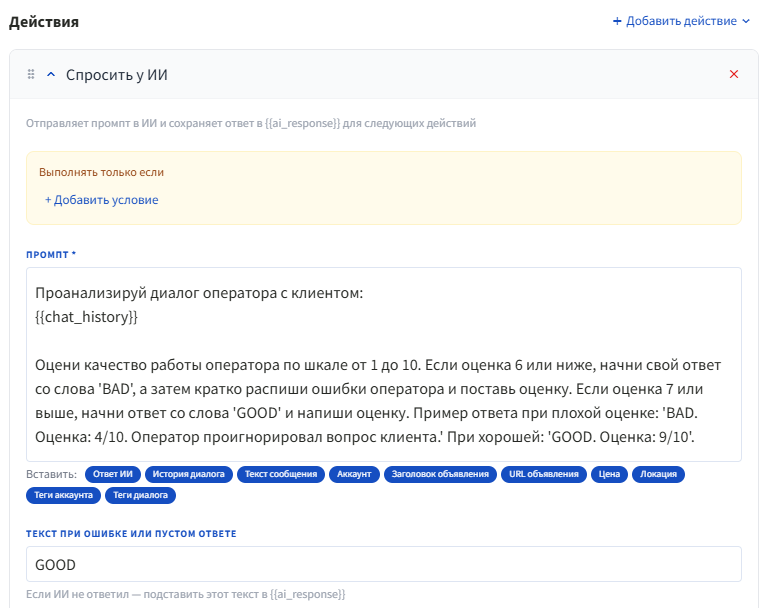Insert the Локация variable chip
Viewport: 771px width, 608px height.
click(658, 474)
